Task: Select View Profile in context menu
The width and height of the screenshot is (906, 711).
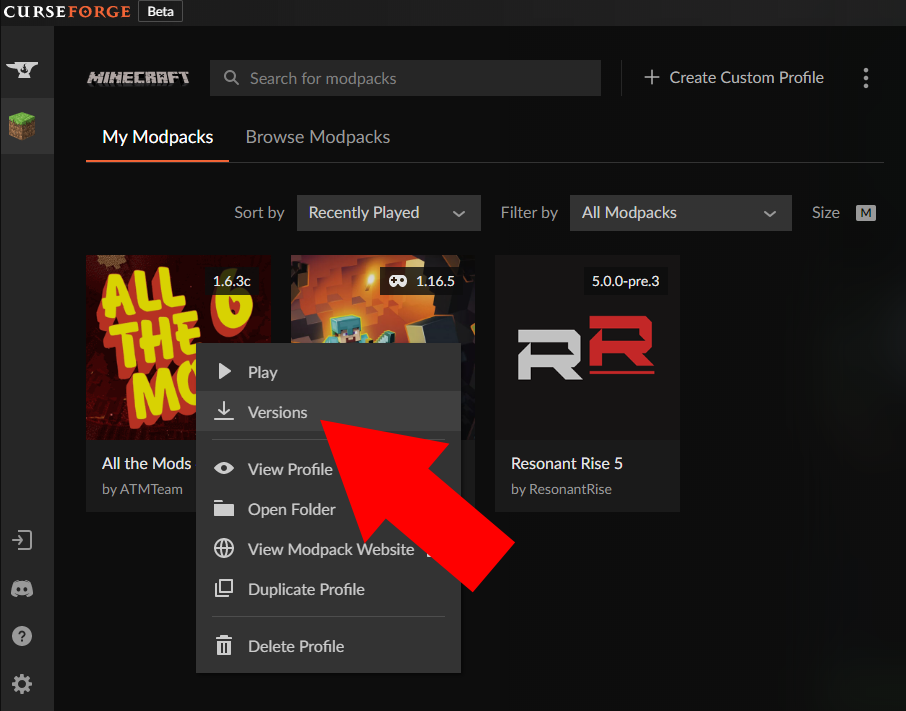Action: pyautogui.click(x=328, y=469)
